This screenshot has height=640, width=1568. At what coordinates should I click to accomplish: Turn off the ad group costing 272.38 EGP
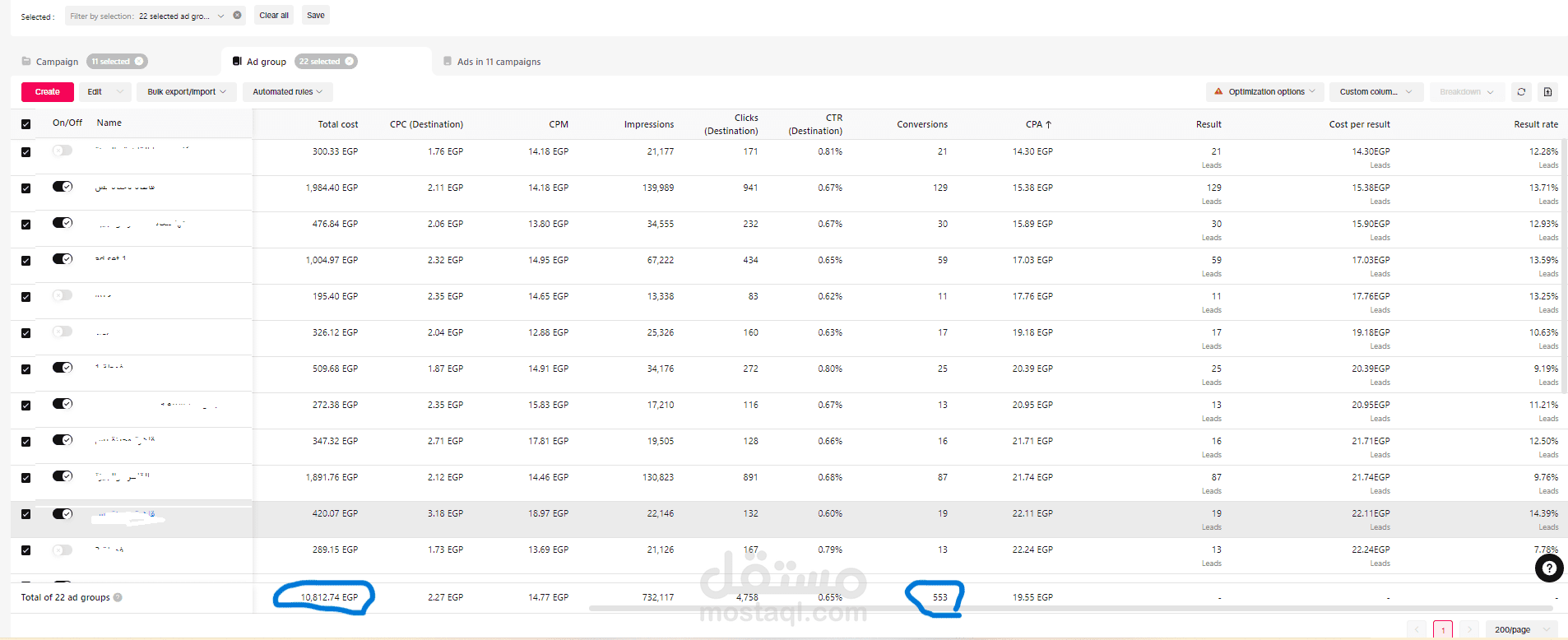(63, 404)
